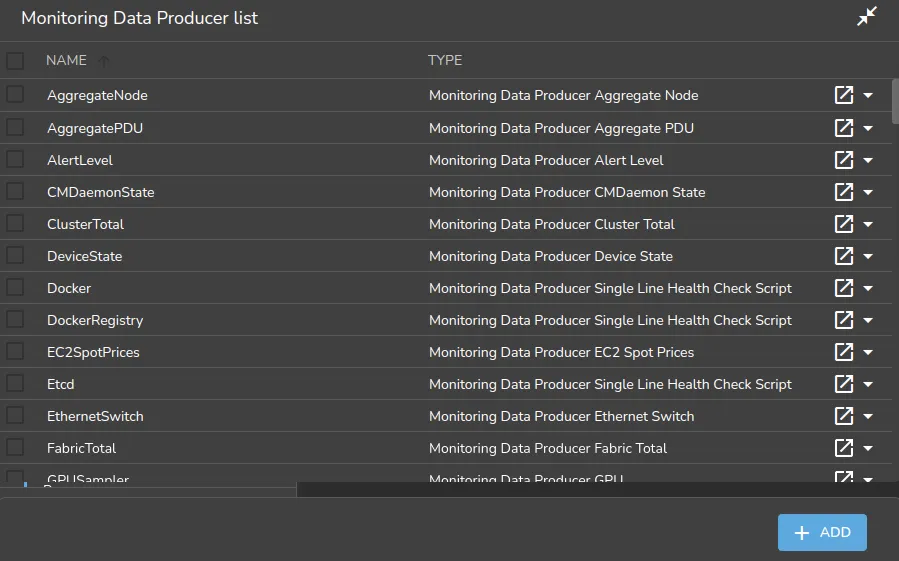Image resolution: width=899 pixels, height=561 pixels.
Task: Open edit icon for AlertLevel row
Action: click(844, 159)
